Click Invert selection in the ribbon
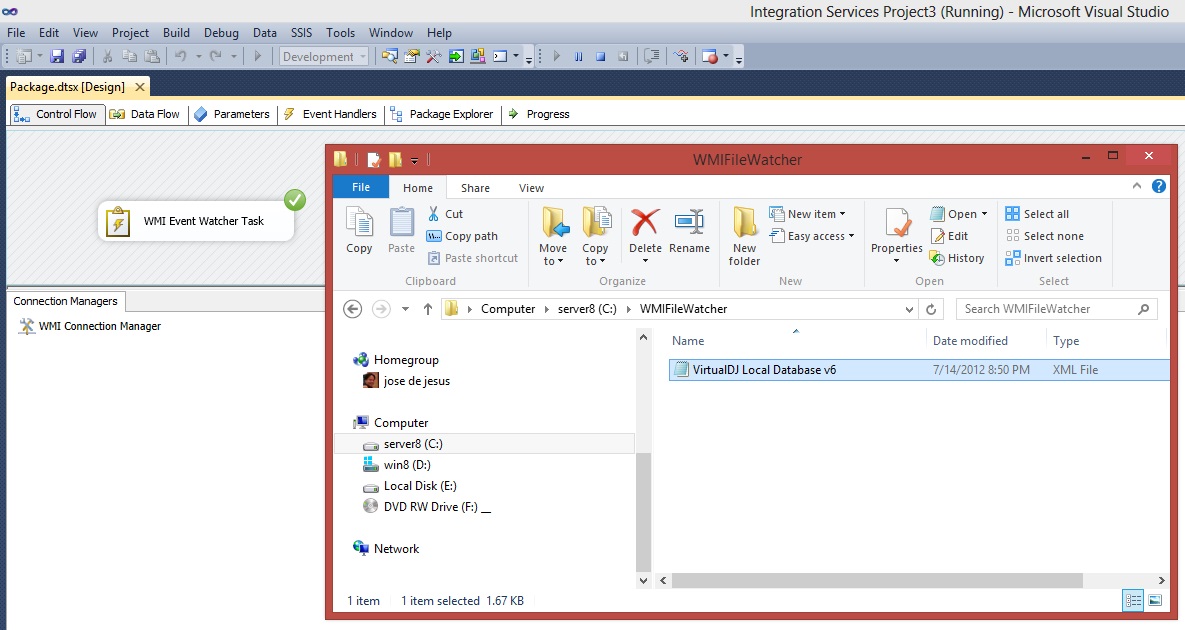This screenshot has width=1185, height=630. (x=1054, y=258)
